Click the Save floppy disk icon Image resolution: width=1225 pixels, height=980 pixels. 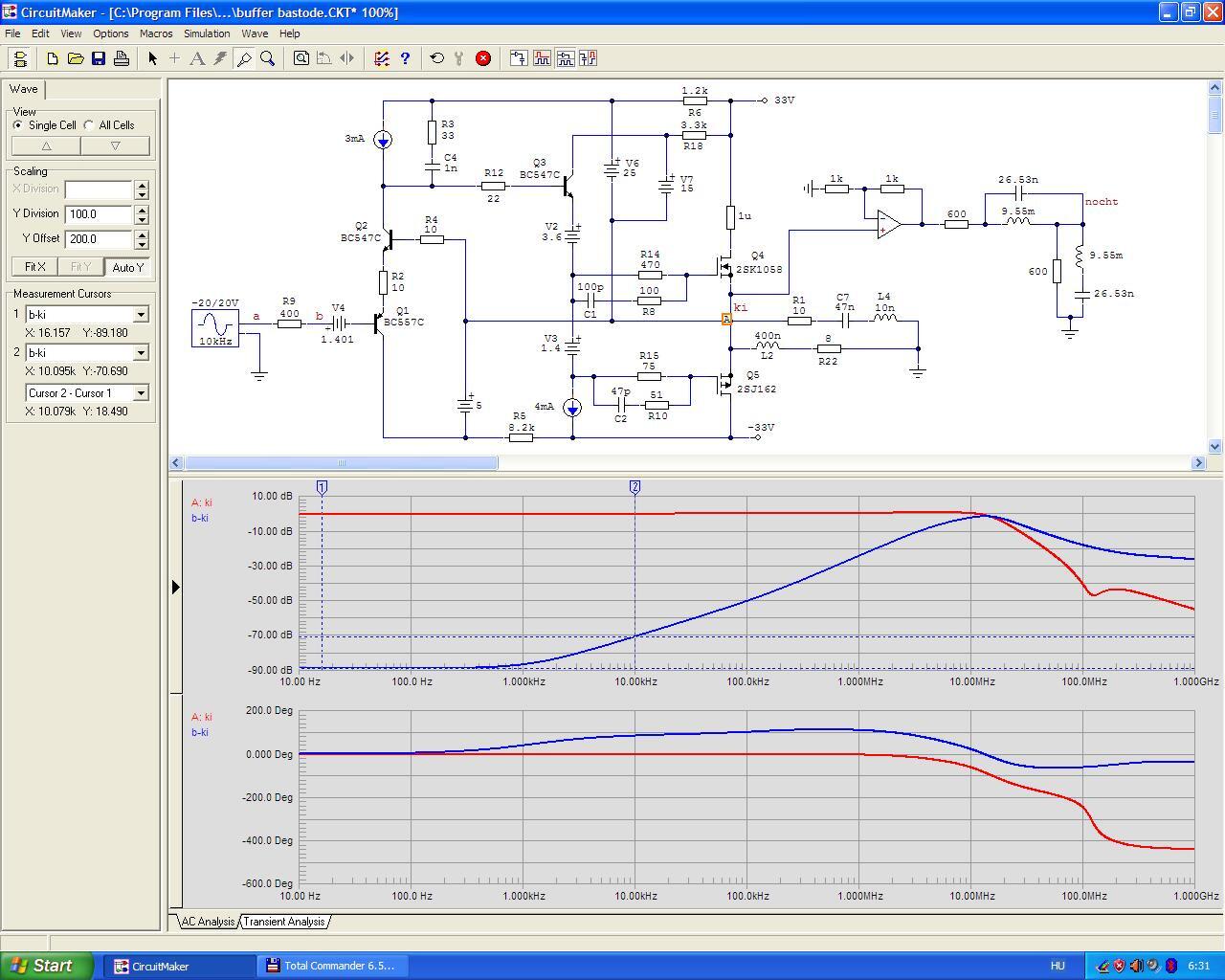pyautogui.click(x=99, y=58)
